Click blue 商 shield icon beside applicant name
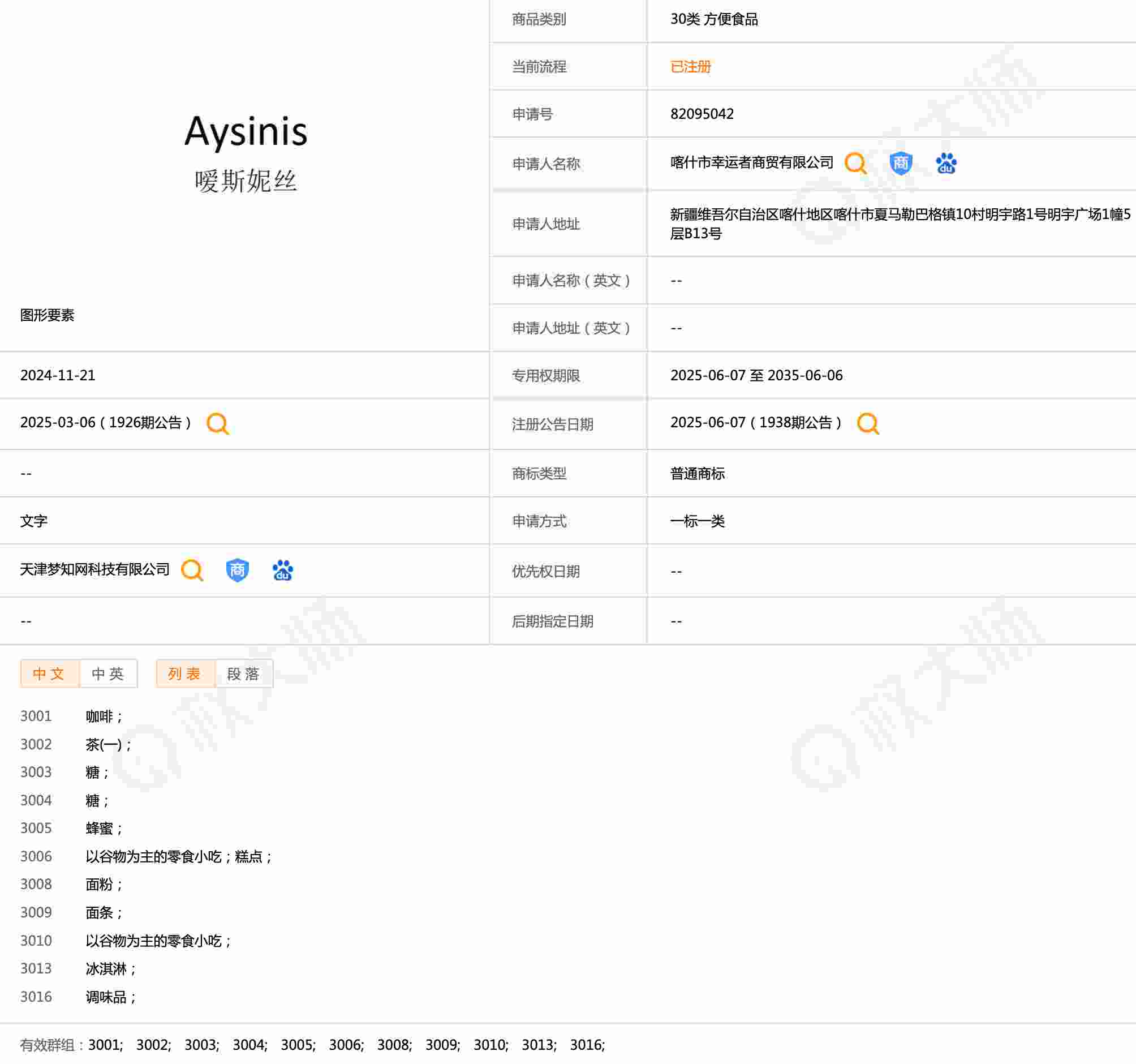Image resolution: width=1136 pixels, height=1064 pixels. click(x=901, y=164)
